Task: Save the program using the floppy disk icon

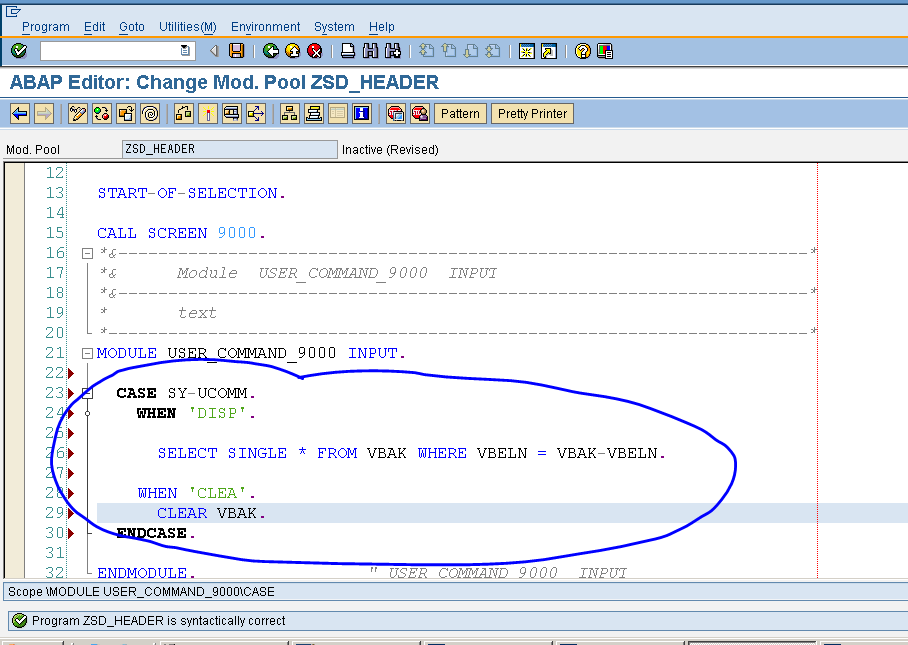Action: (238, 51)
